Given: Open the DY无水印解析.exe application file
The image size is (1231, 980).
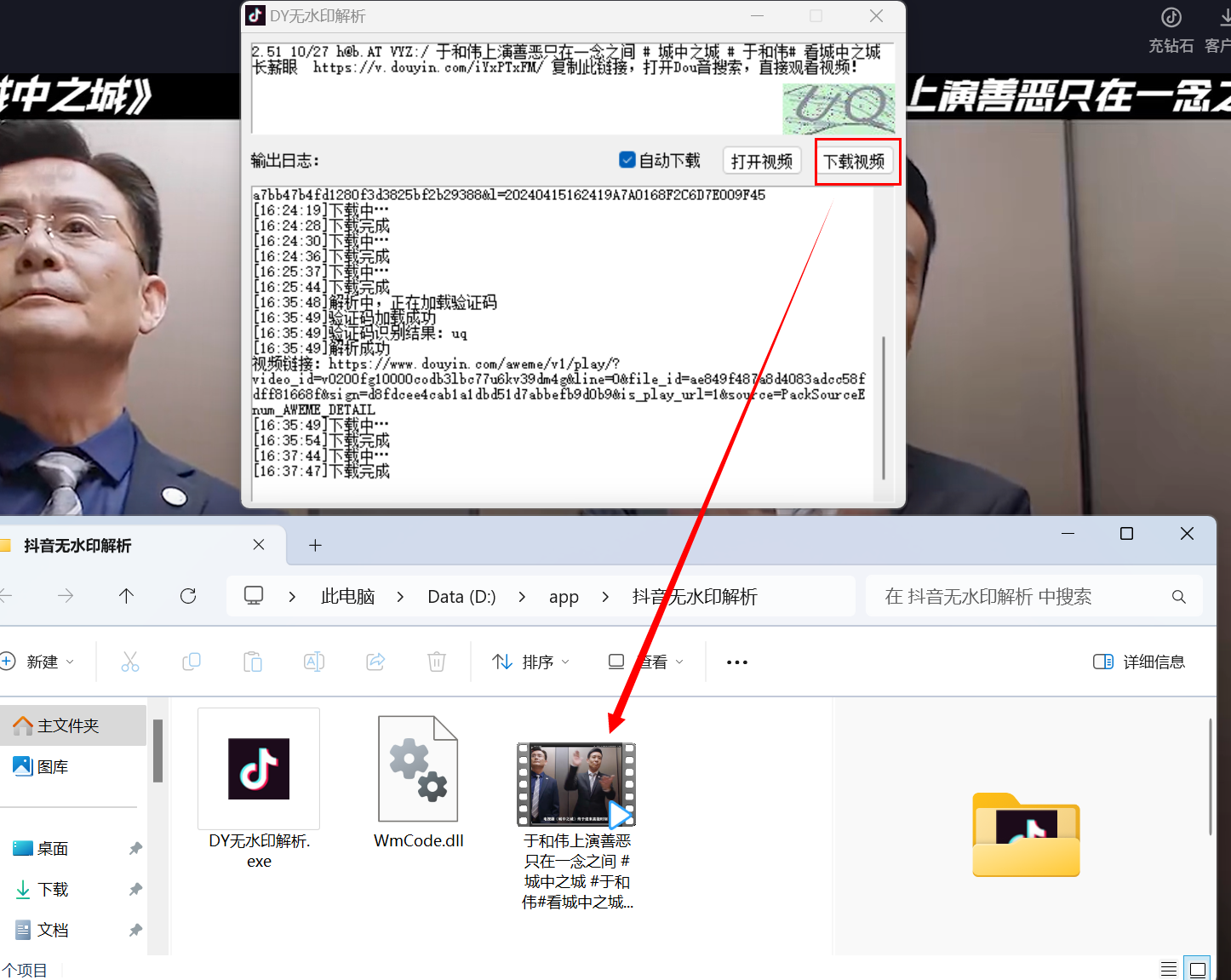Looking at the screenshot, I should [x=259, y=770].
